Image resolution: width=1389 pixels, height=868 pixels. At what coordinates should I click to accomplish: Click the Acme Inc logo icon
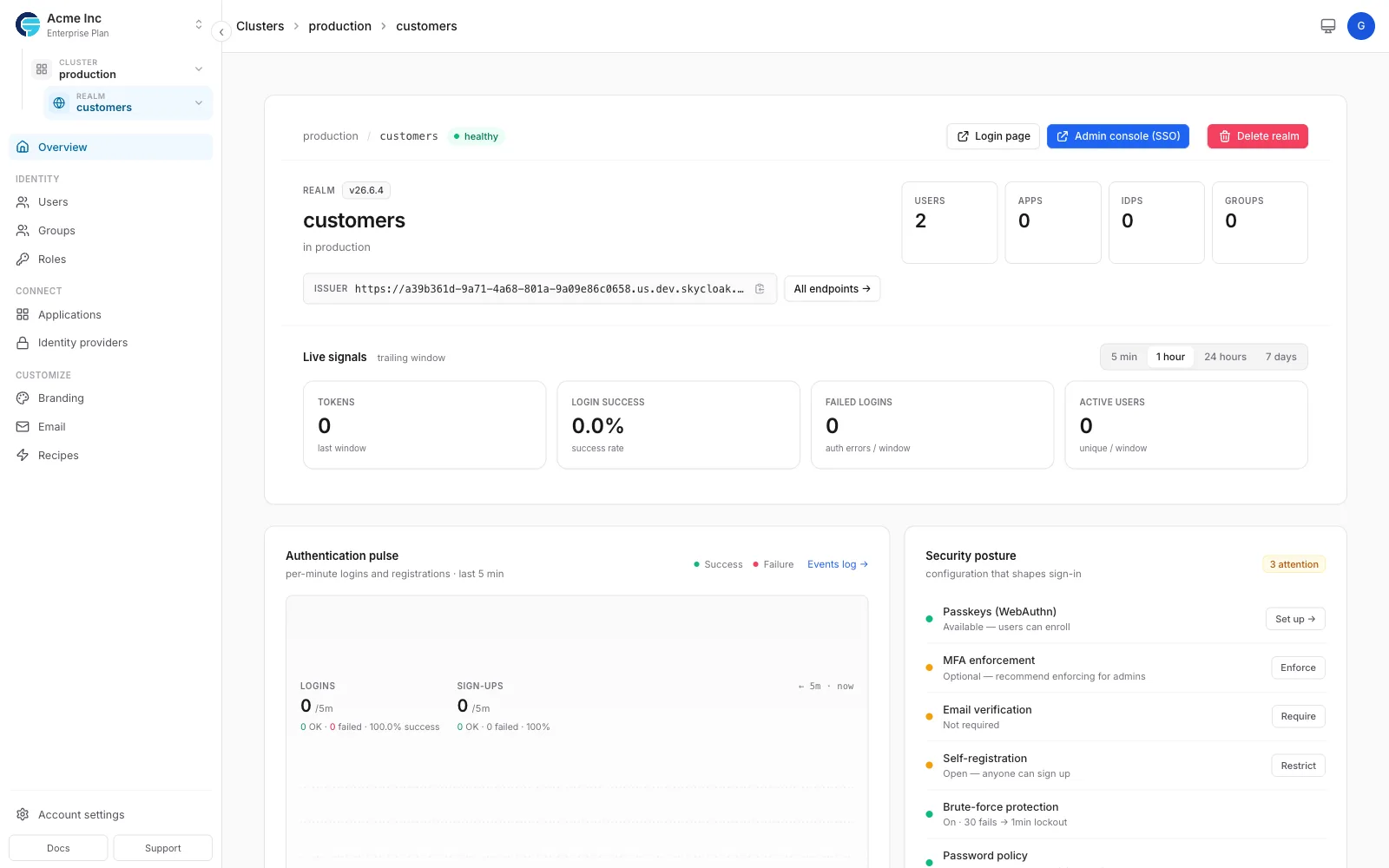click(28, 24)
